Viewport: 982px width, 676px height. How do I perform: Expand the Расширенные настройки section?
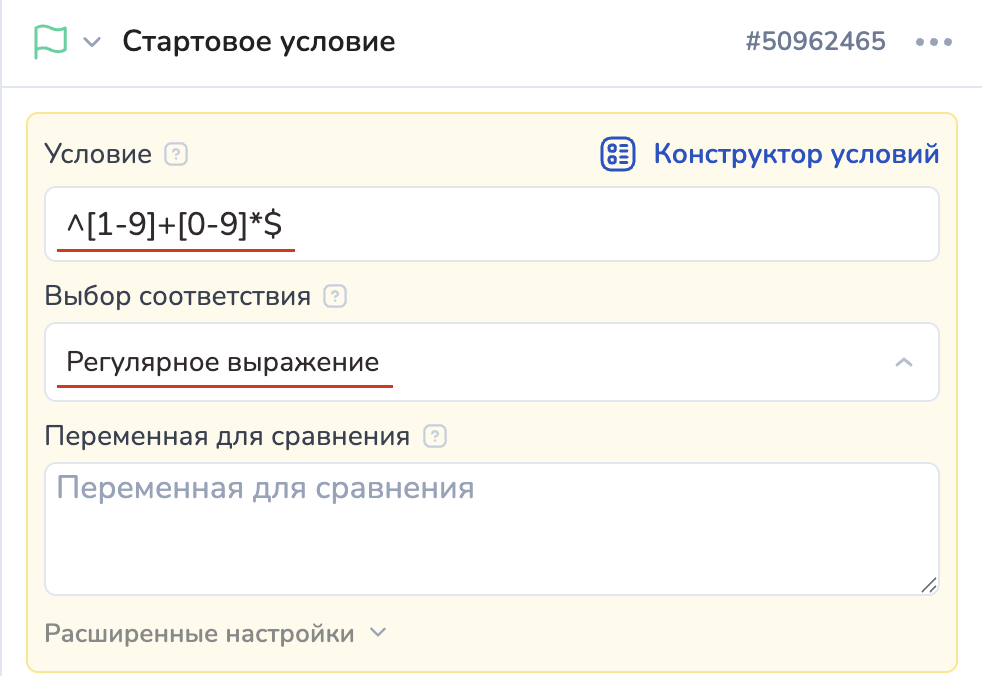point(200,634)
